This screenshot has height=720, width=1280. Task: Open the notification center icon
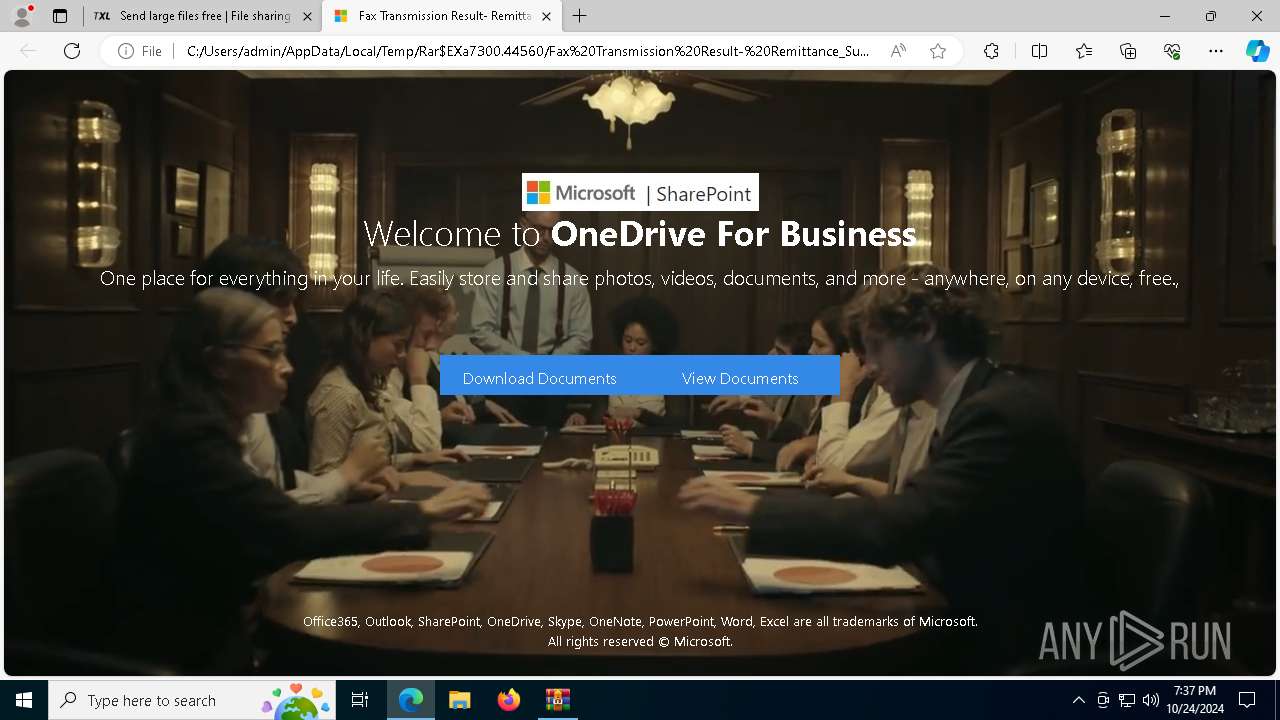click(x=1247, y=700)
